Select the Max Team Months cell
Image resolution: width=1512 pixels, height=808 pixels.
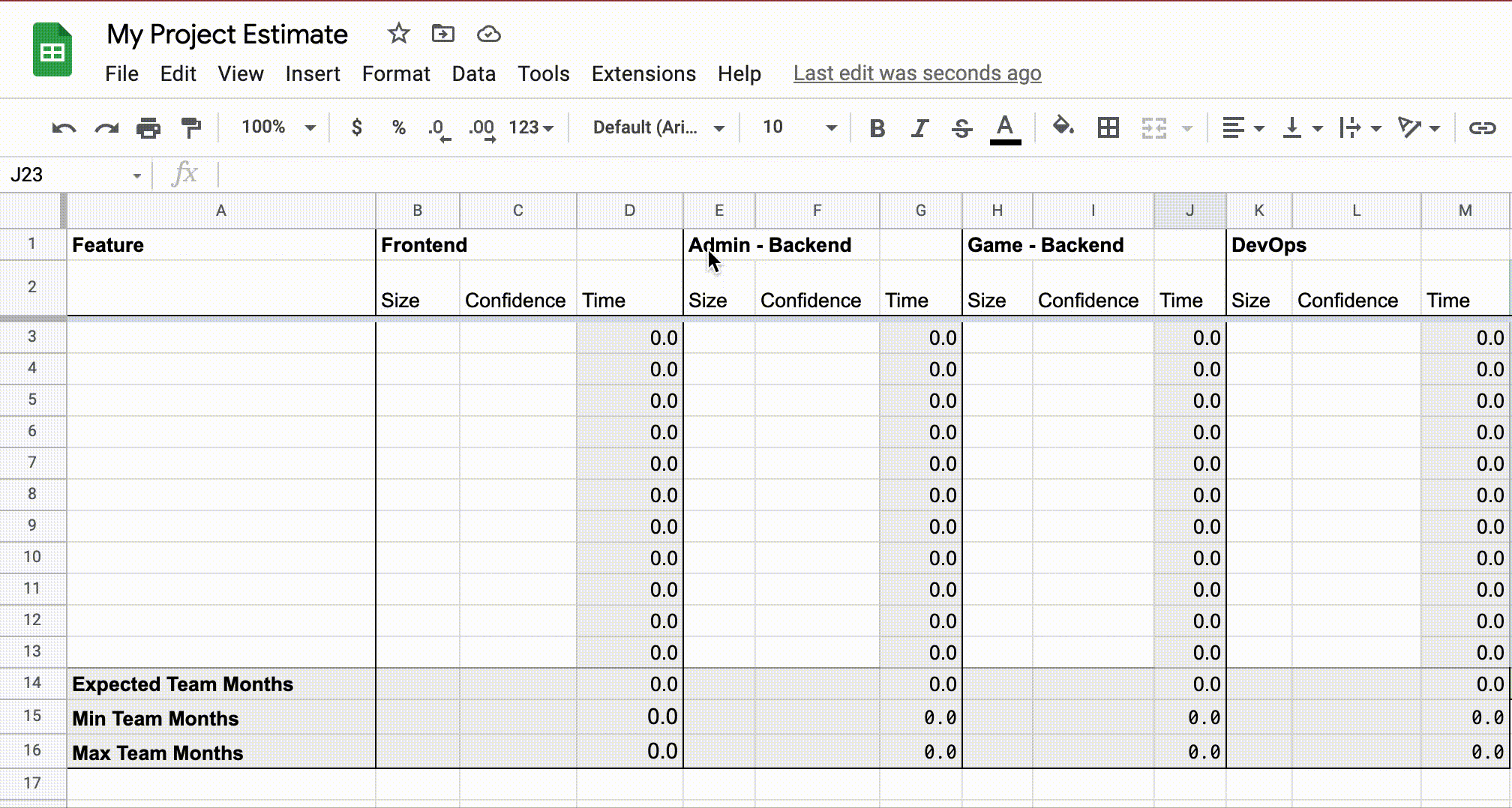click(221, 752)
